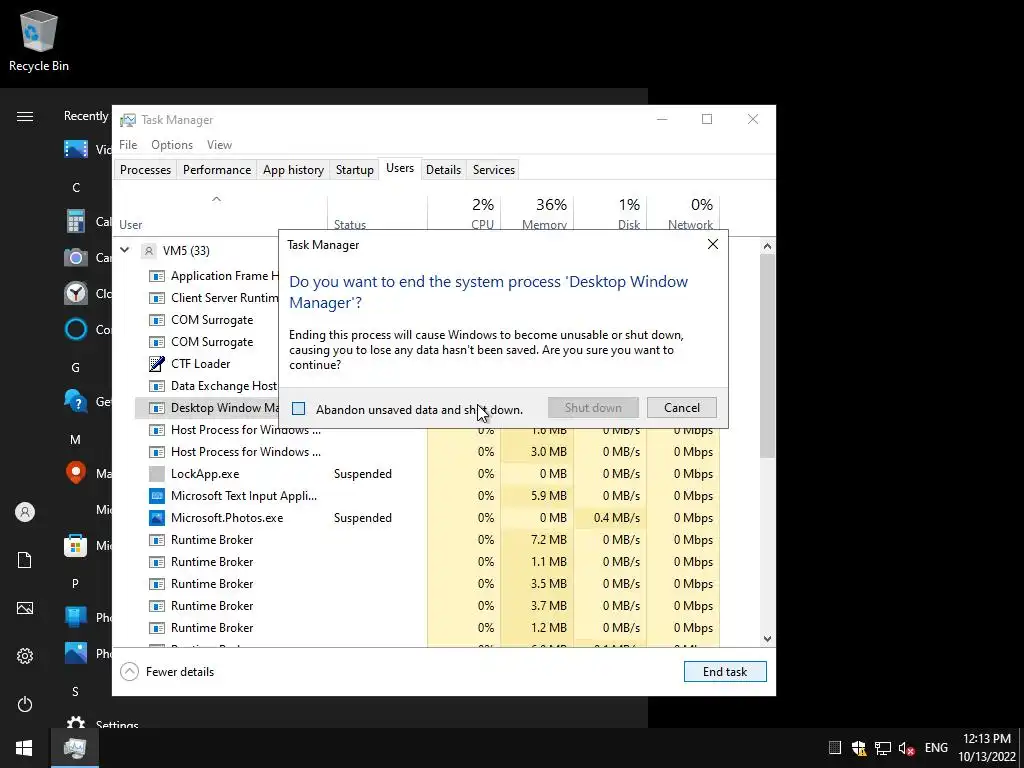
Task: Click the Power icon in Start sidebar
Action: tap(25, 704)
